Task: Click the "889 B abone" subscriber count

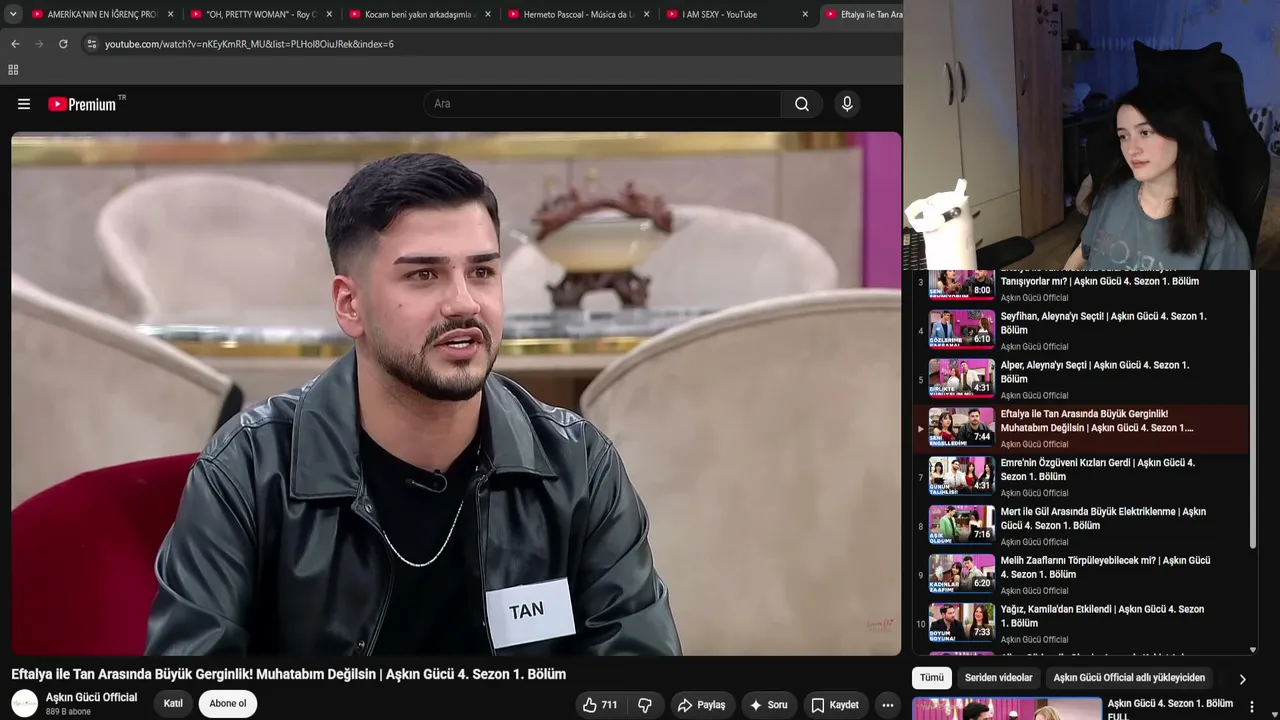Action: (x=68, y=712)
